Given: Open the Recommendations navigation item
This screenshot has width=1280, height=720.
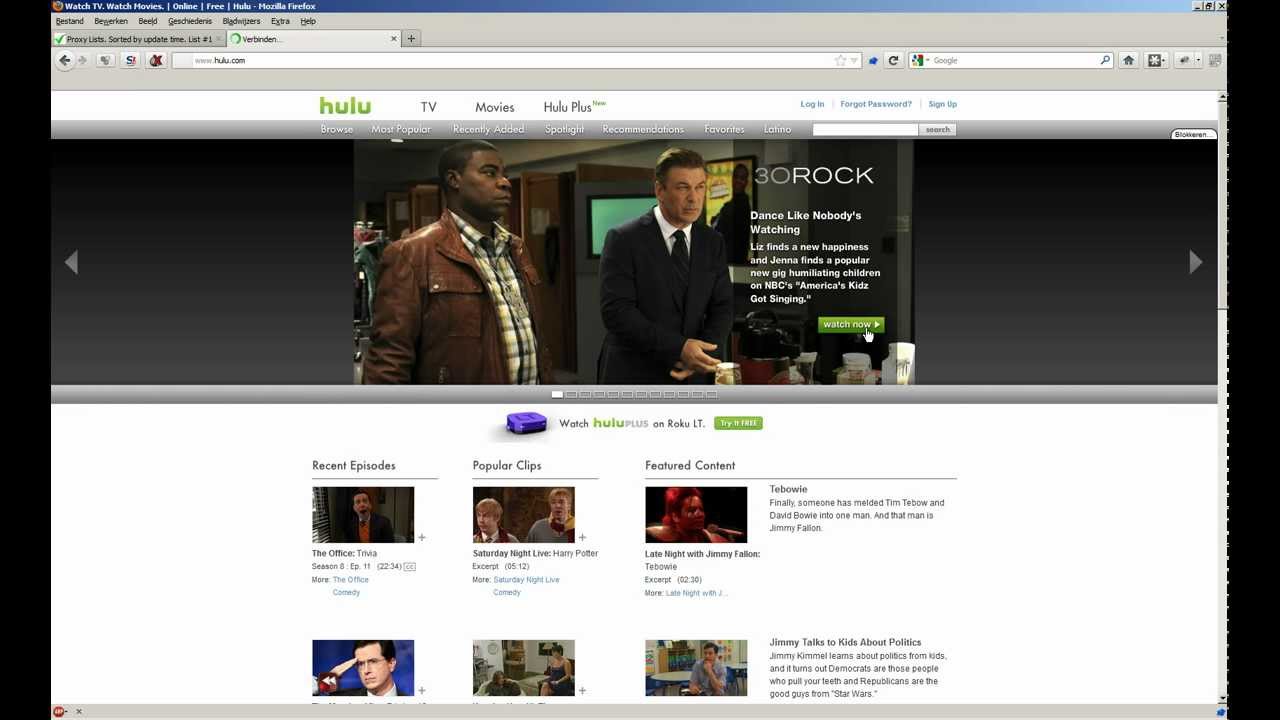Looking at the screenshot, I should click(643, 129).
